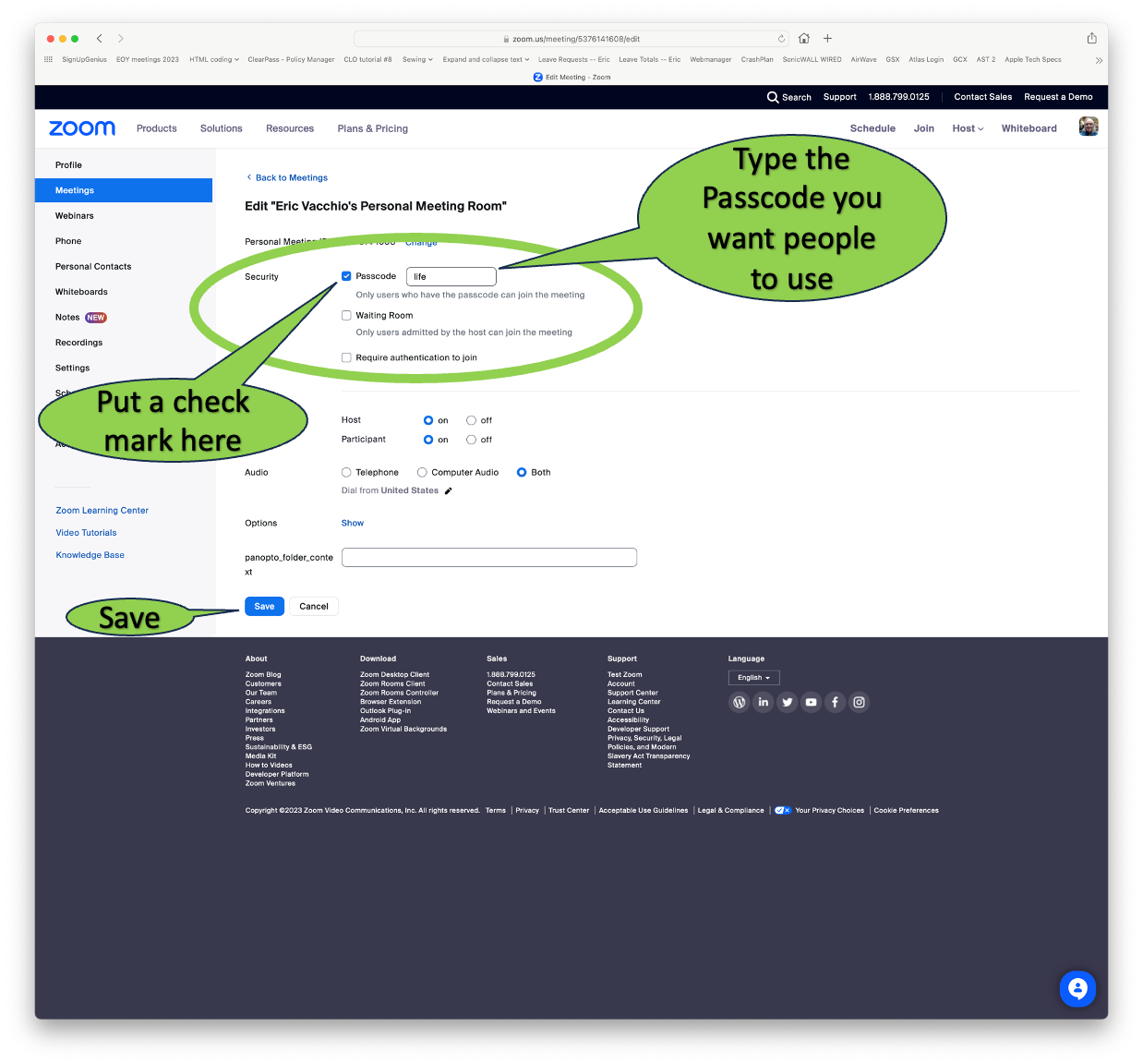This screenshot has height=1064, width=1143.
Task: Click Request a Demo
Action: coord(1058,97)
